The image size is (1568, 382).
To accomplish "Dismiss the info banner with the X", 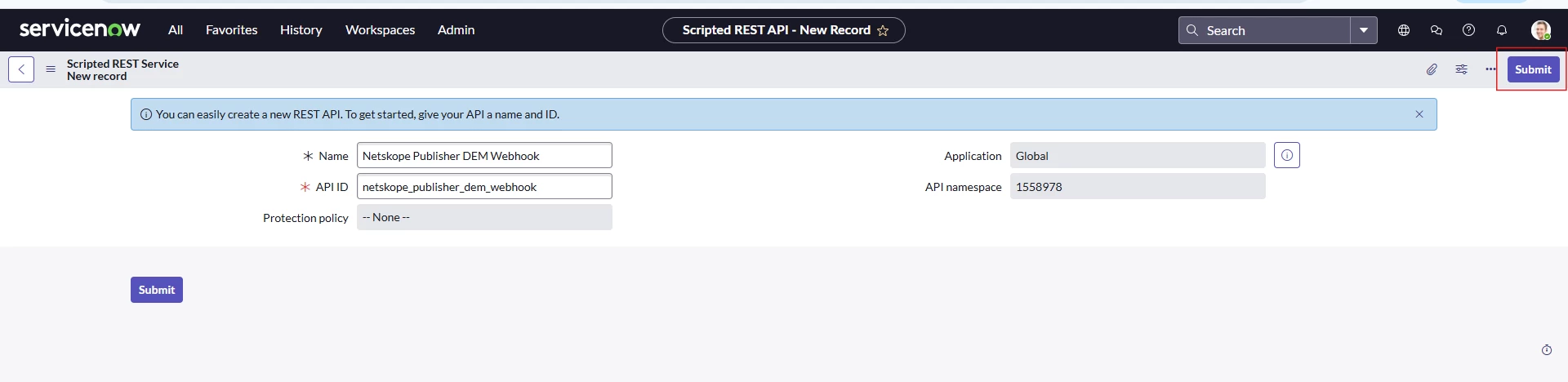I will pyautogui.click(x=1419, y=114).
